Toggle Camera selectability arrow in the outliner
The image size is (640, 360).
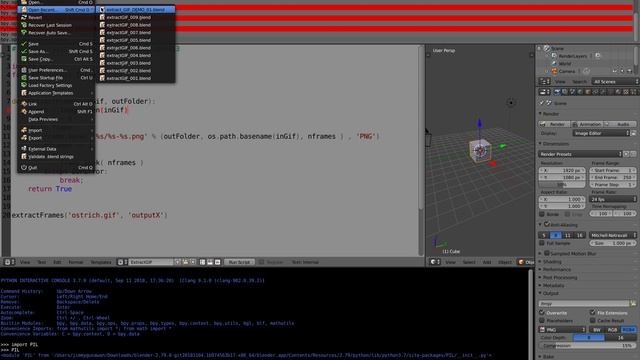(622, 71)
